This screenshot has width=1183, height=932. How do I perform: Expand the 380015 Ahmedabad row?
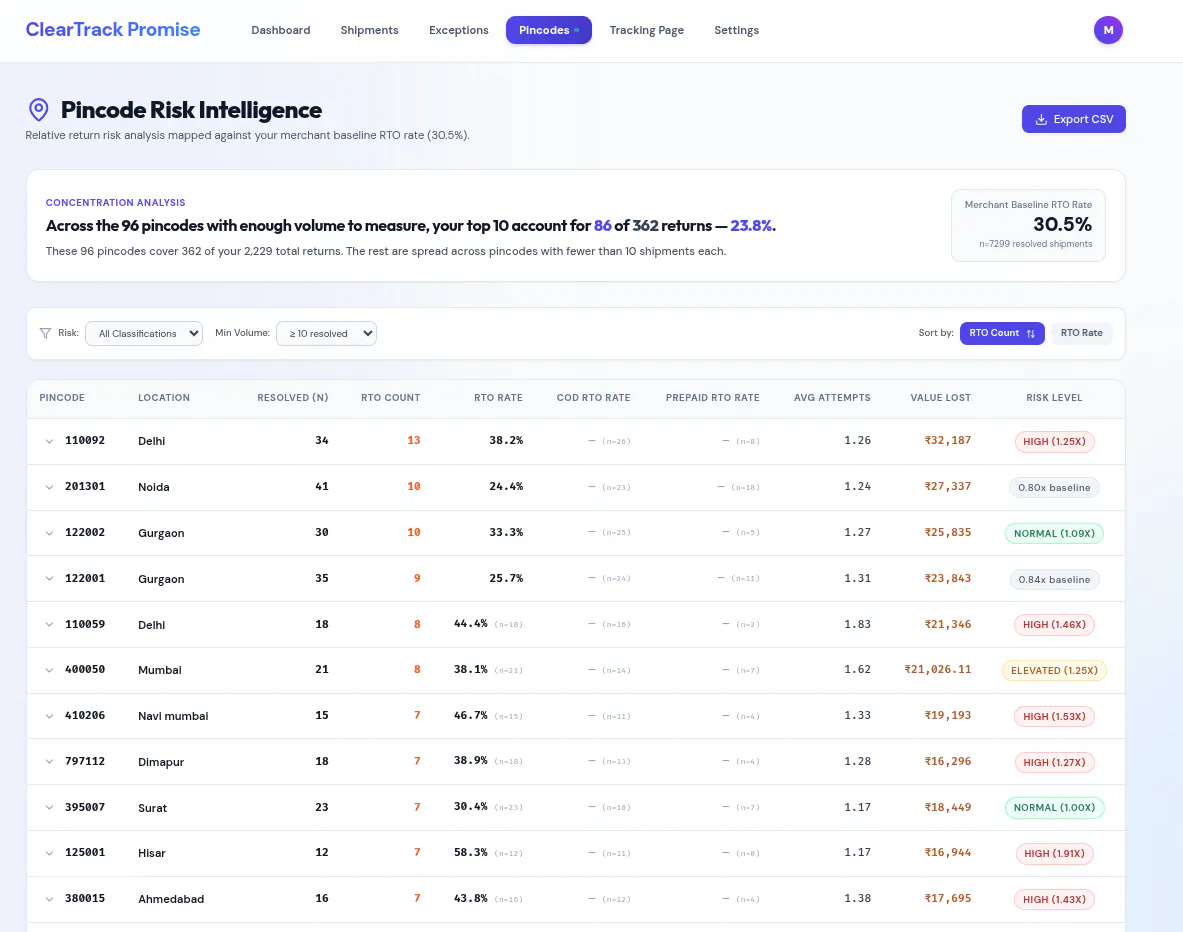click(x=49, y=899)
